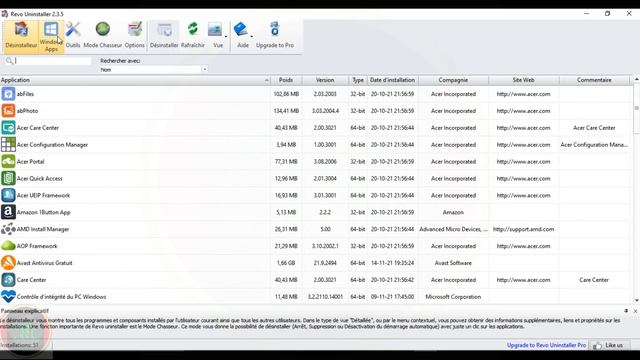
Task: Click the Care Center comment cell
Action: [594, 280]
